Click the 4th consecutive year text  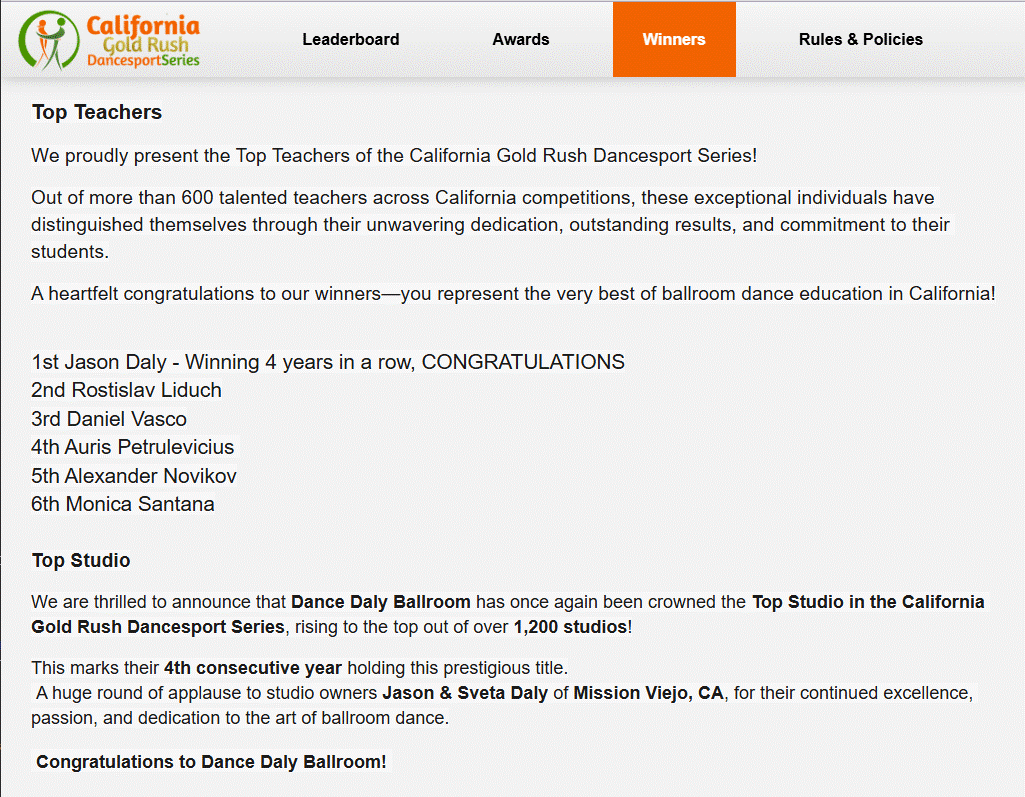253,667
